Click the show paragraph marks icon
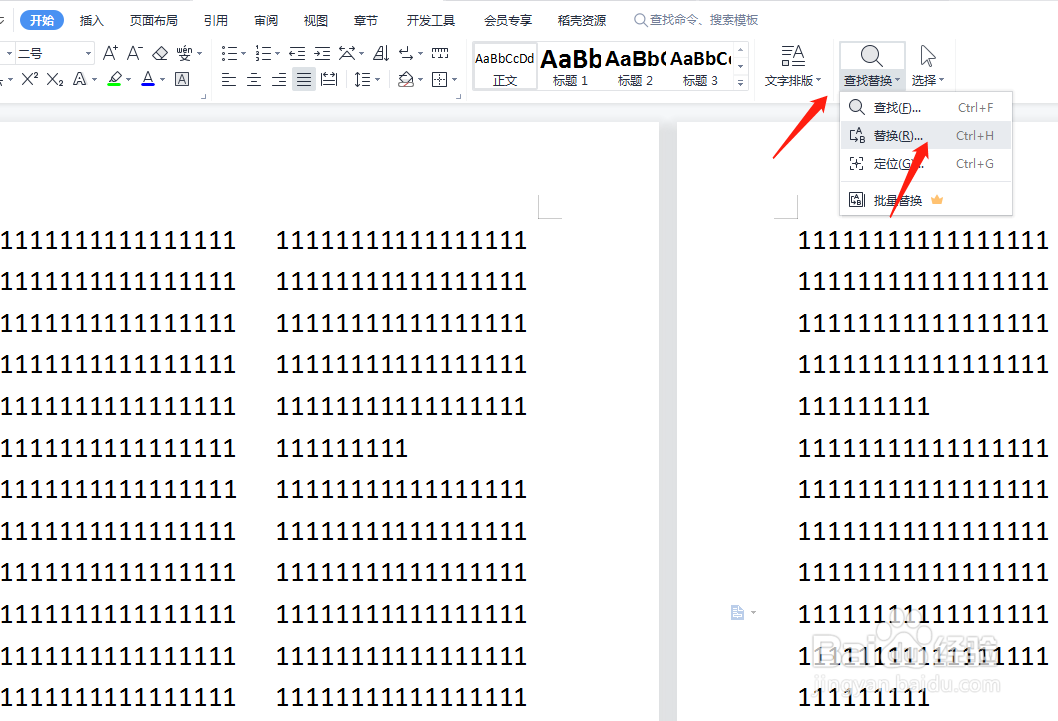 tap(406, 53)
